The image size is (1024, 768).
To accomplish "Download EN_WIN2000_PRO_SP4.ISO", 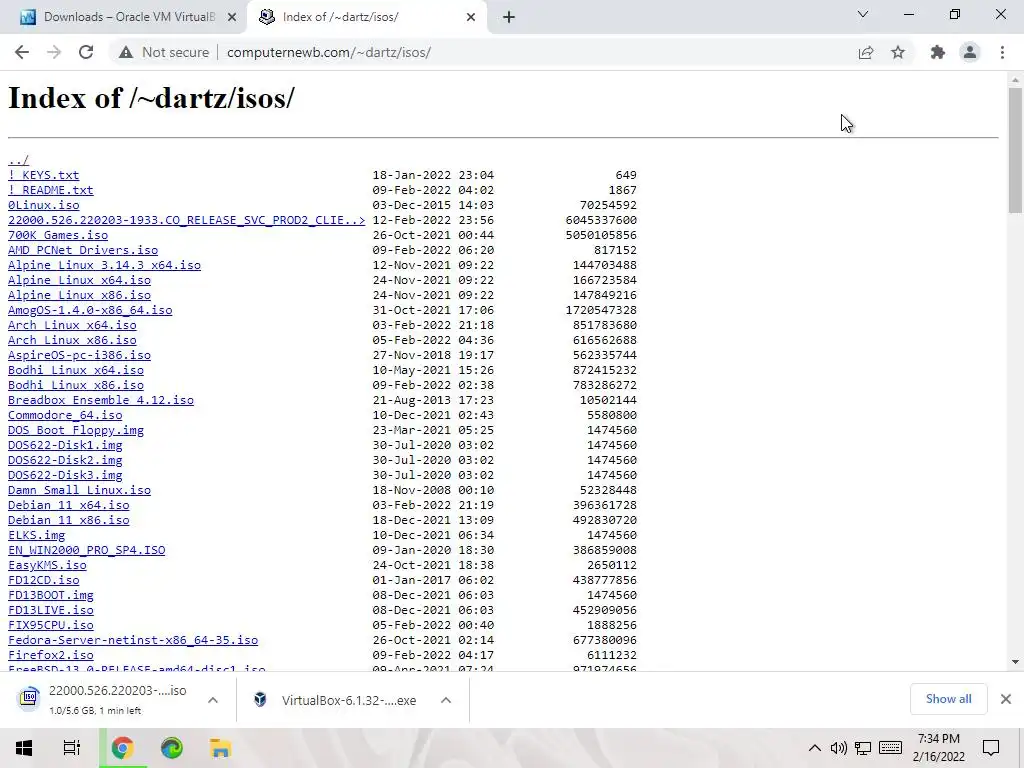I will pyautogui.click(x=86, y=551).
